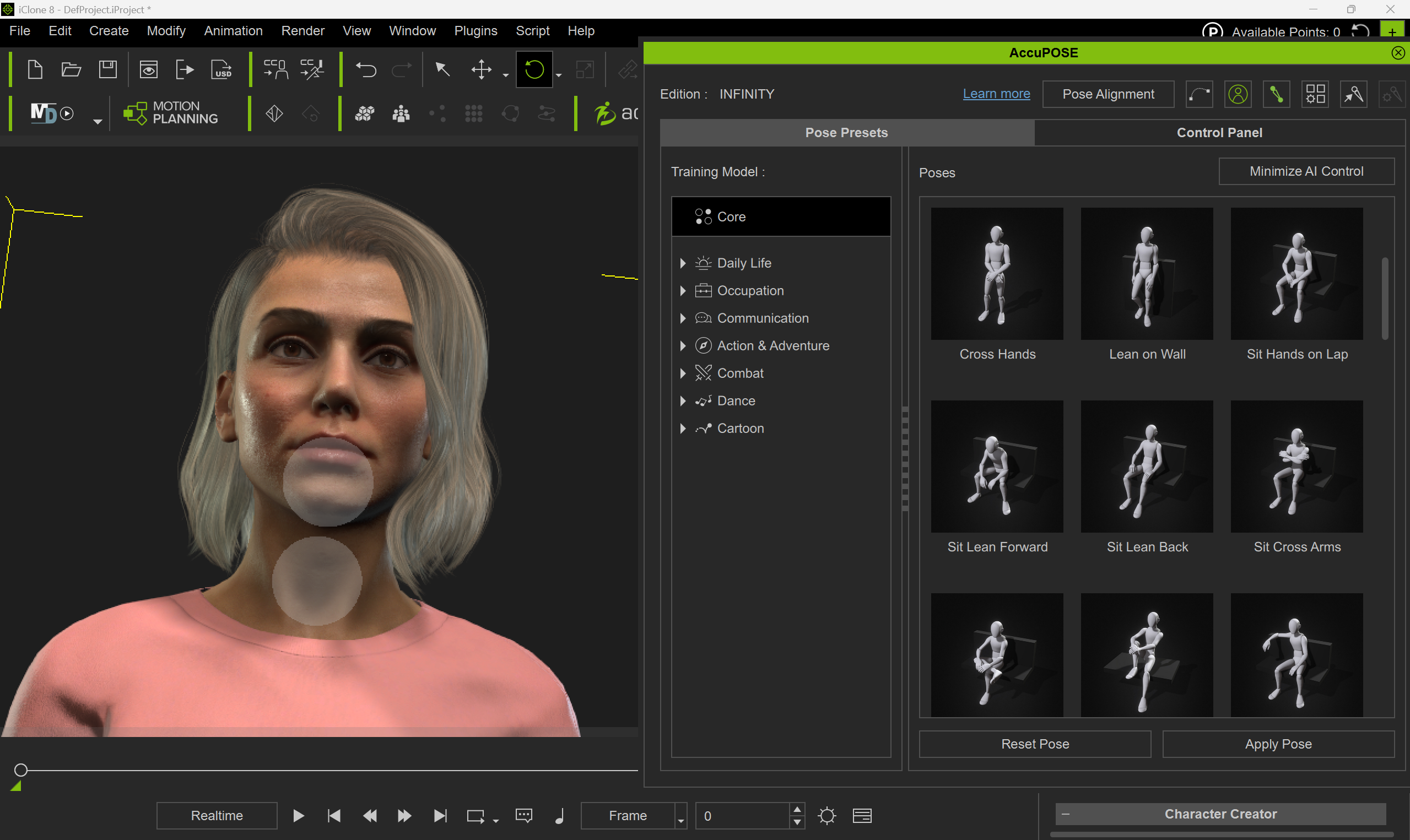Toggle Realtime playback mode

pos(217,816)
